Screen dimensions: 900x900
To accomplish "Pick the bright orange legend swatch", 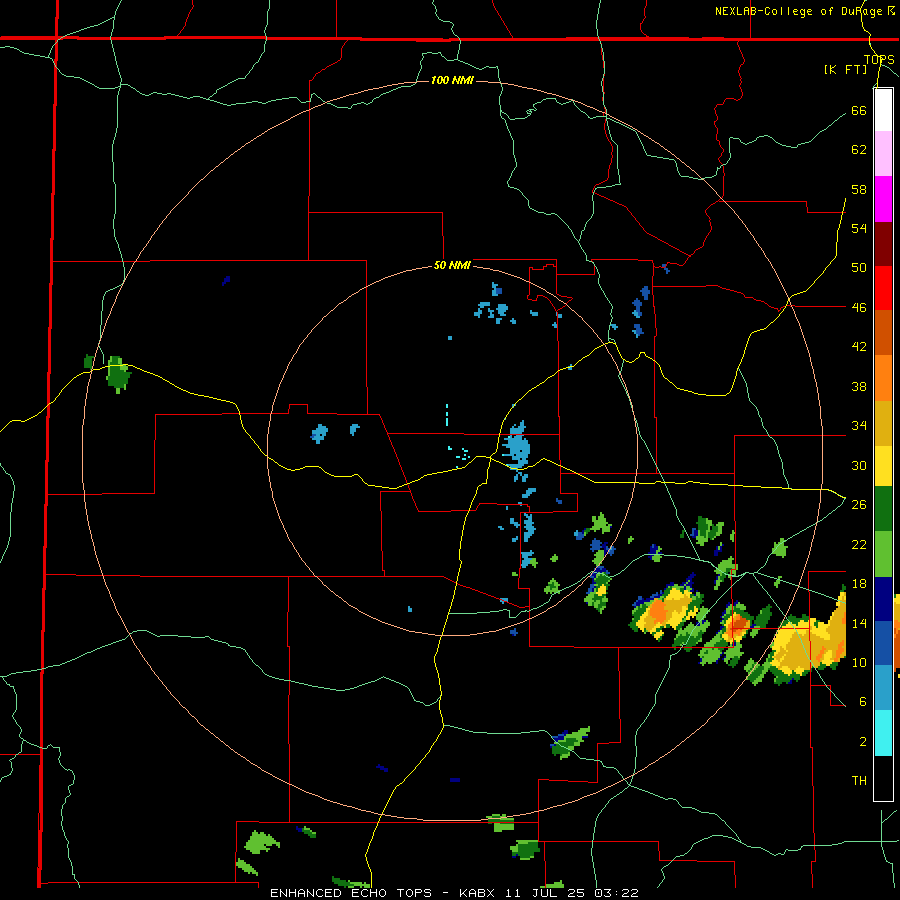I will pyautogui.click(x=883, y=378).
